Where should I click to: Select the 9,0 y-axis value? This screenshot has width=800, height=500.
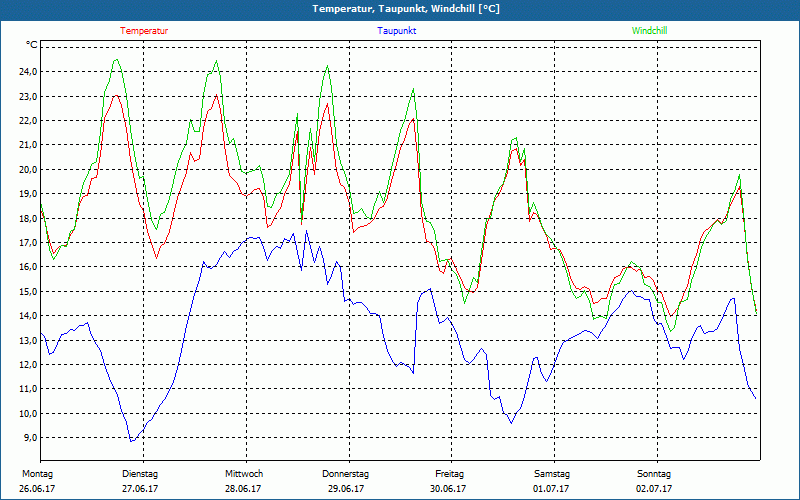[x=30, y=438]
